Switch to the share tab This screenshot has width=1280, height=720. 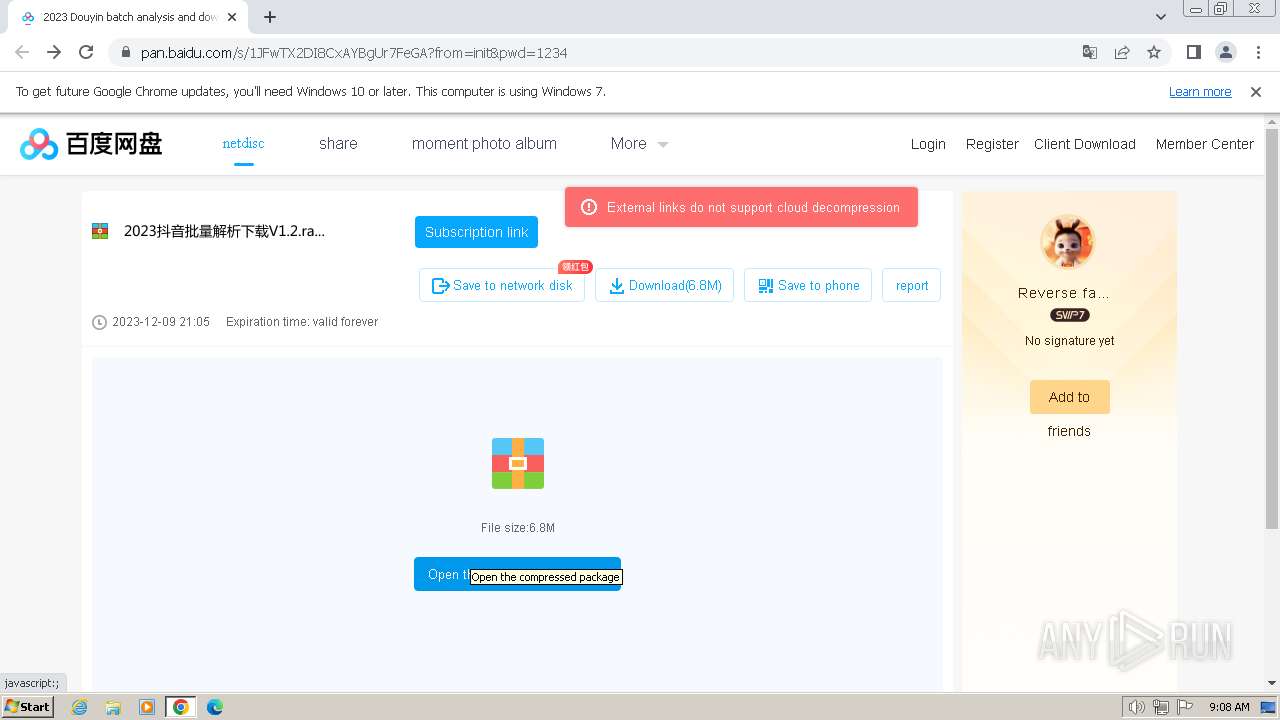click(x=338, y=144)
